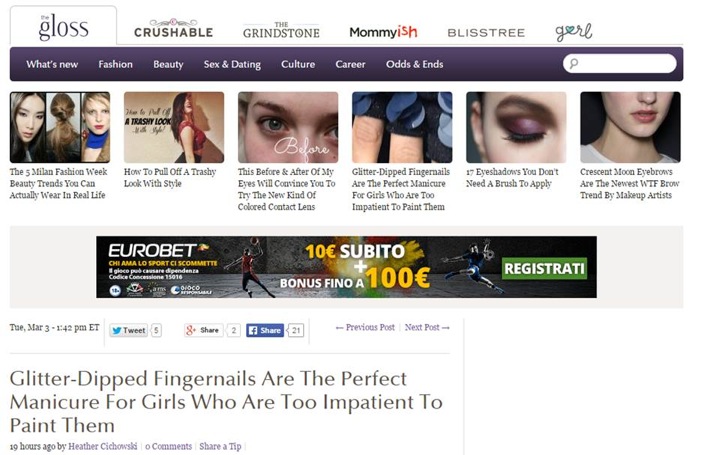Open the Crushable site logo
This screenshot has width=709, height=455.
tap(174, 28)
